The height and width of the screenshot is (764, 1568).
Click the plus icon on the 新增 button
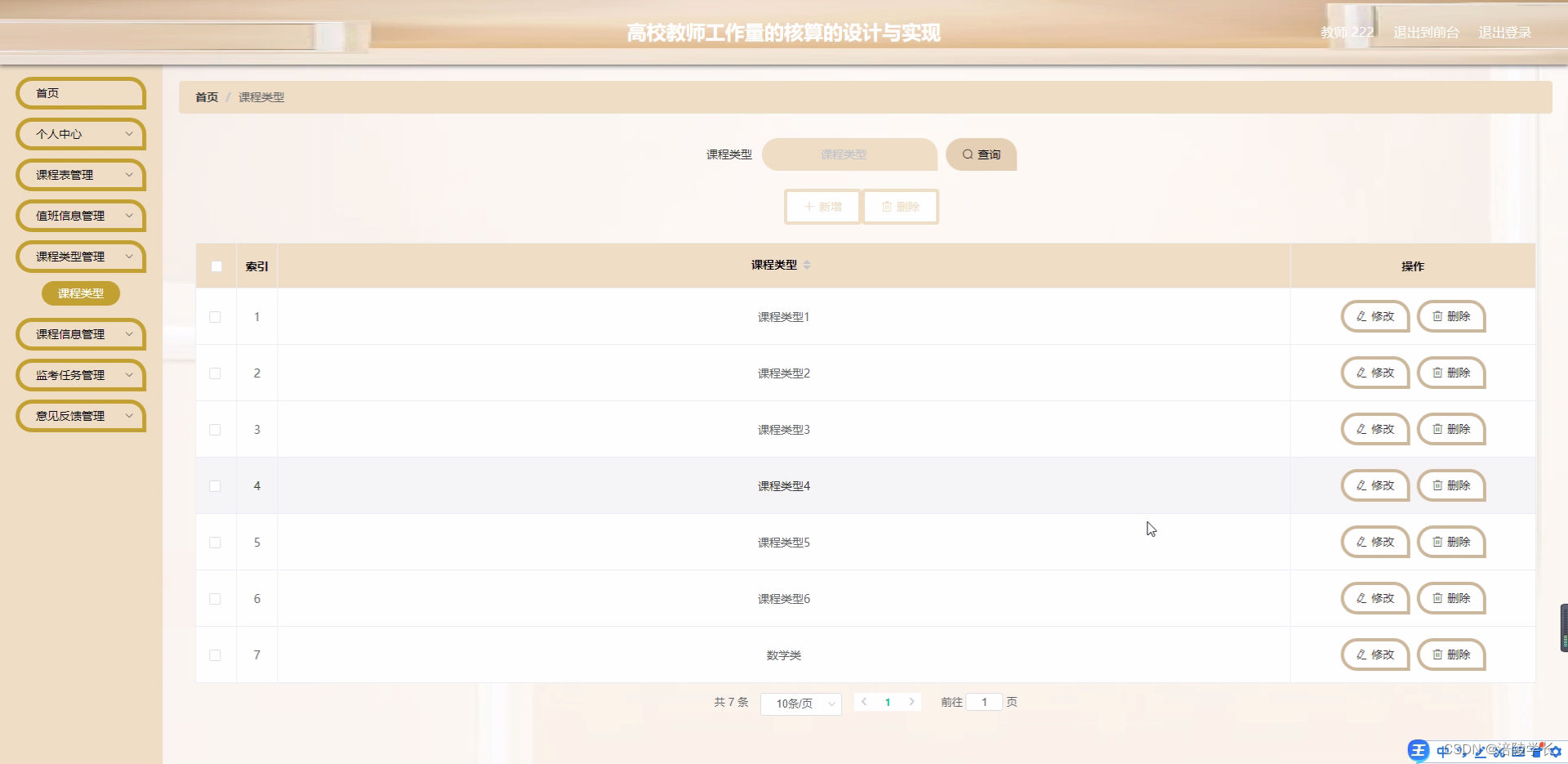pos(808,207)
